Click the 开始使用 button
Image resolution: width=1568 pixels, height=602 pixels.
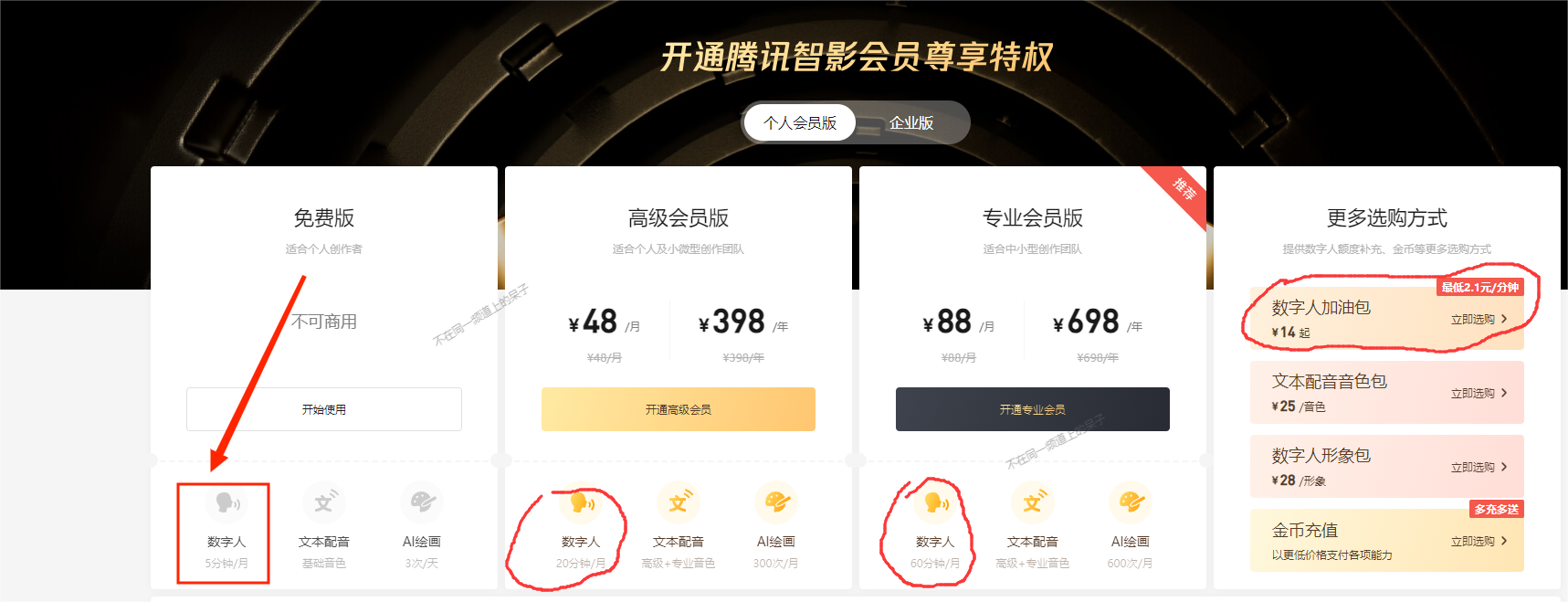click(x=324, y=409)
